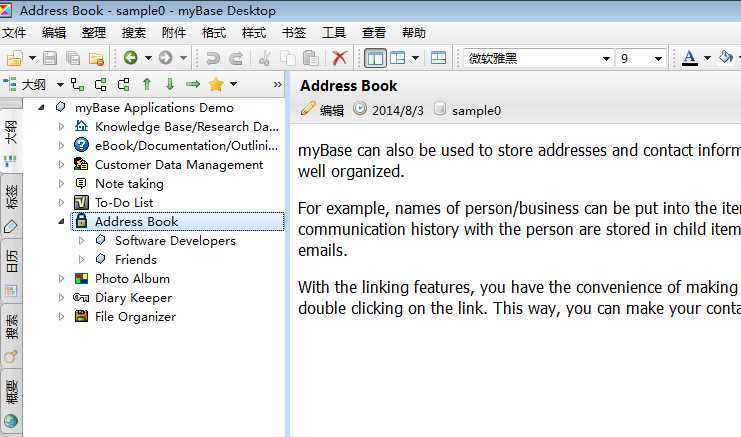Click the 编辑 edit button under the title
The width and height of the screenshot is (741, 437).
[x=322, y=110]
